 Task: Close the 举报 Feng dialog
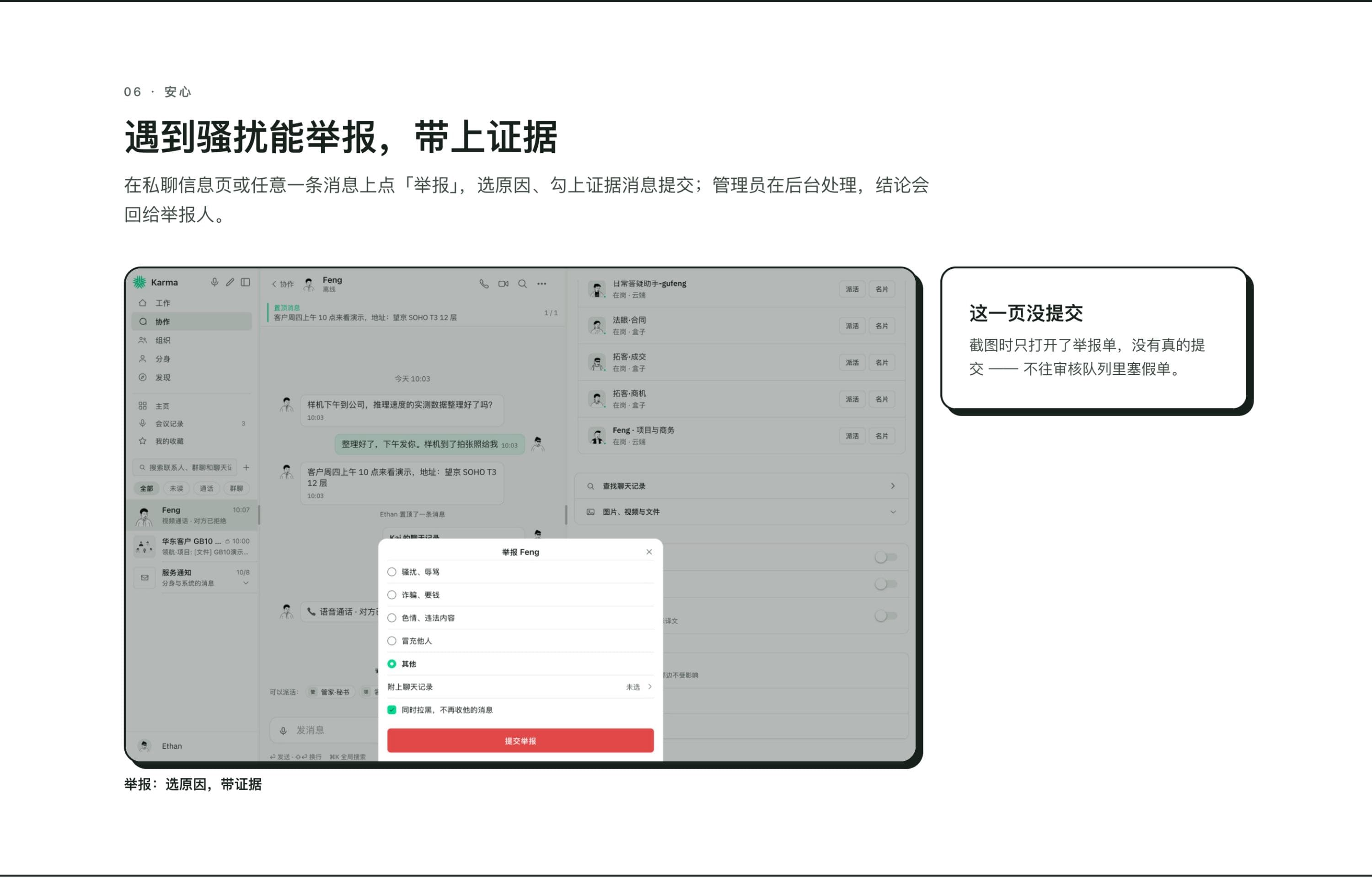648,552
